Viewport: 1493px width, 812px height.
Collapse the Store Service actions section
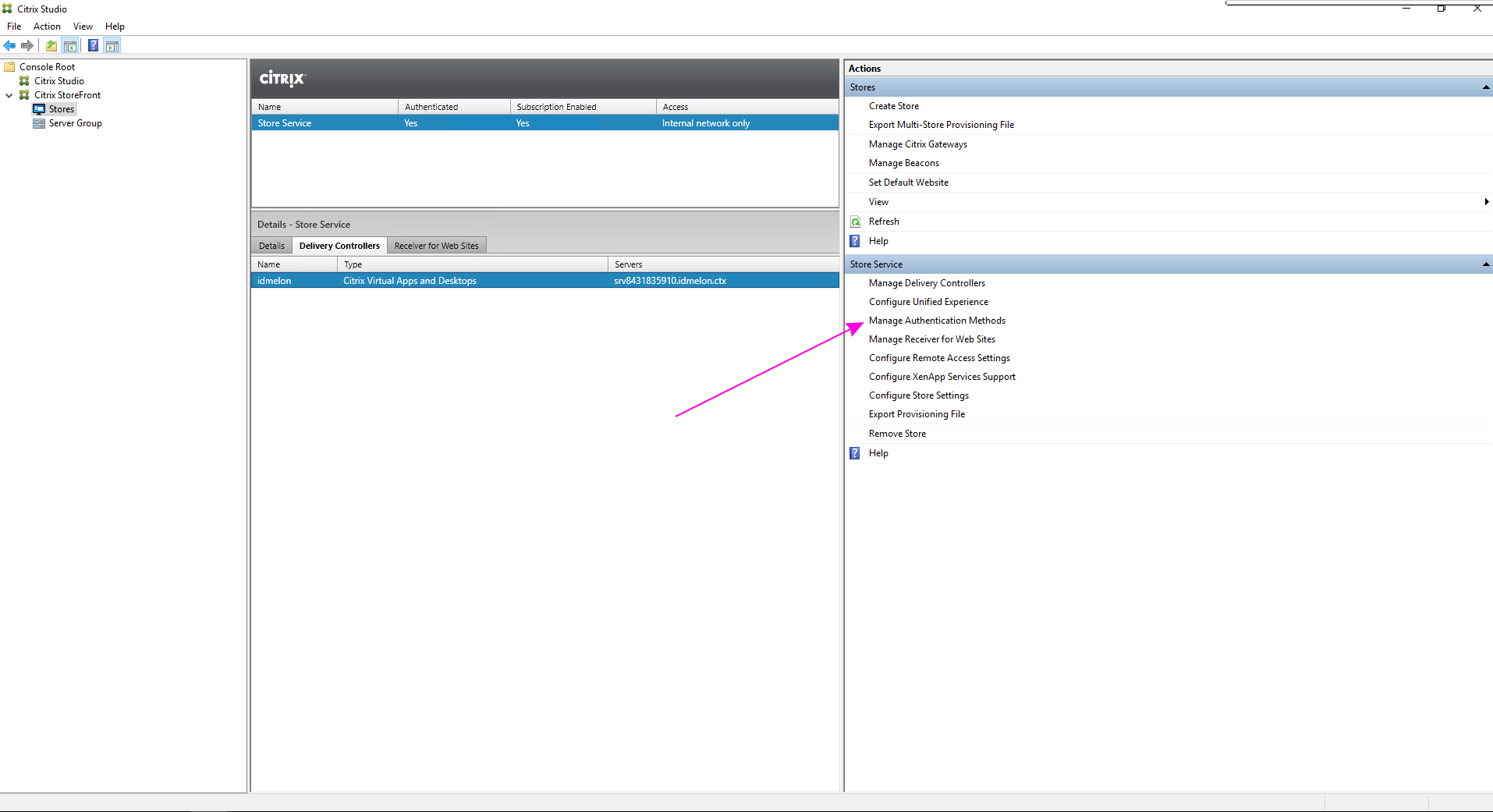click(x=1486, y=264)
